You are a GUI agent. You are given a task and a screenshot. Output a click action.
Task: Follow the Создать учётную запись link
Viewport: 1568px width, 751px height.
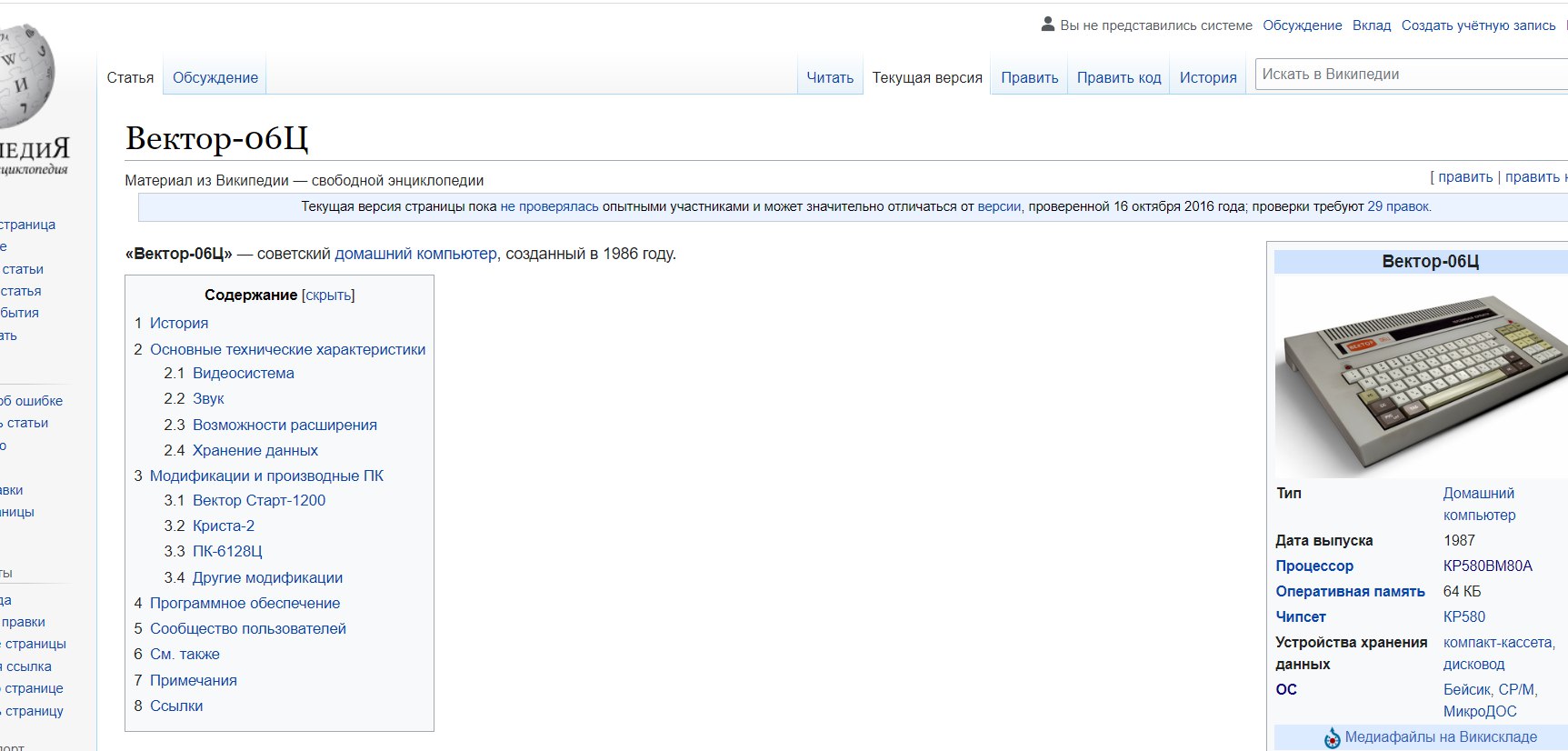(1478, 25)
